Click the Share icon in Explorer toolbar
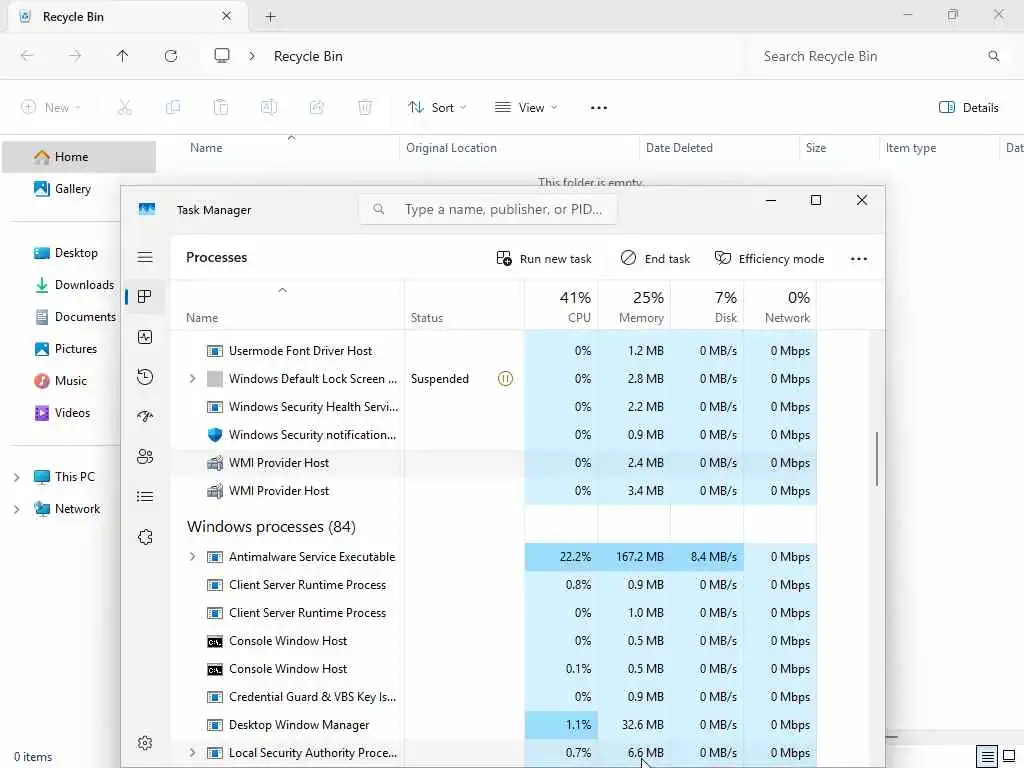The height and width of the screenshot is (768, 1024). 317,108
